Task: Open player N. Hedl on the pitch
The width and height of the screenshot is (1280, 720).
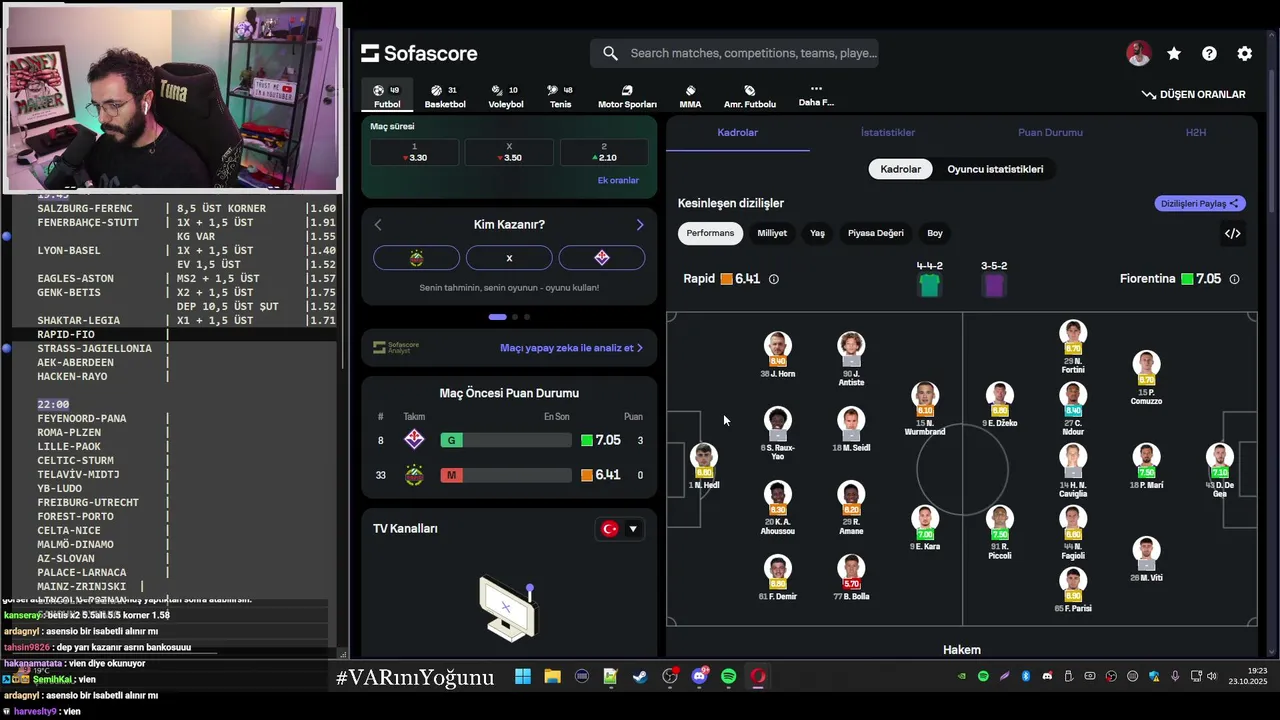Action: point(704,466)
